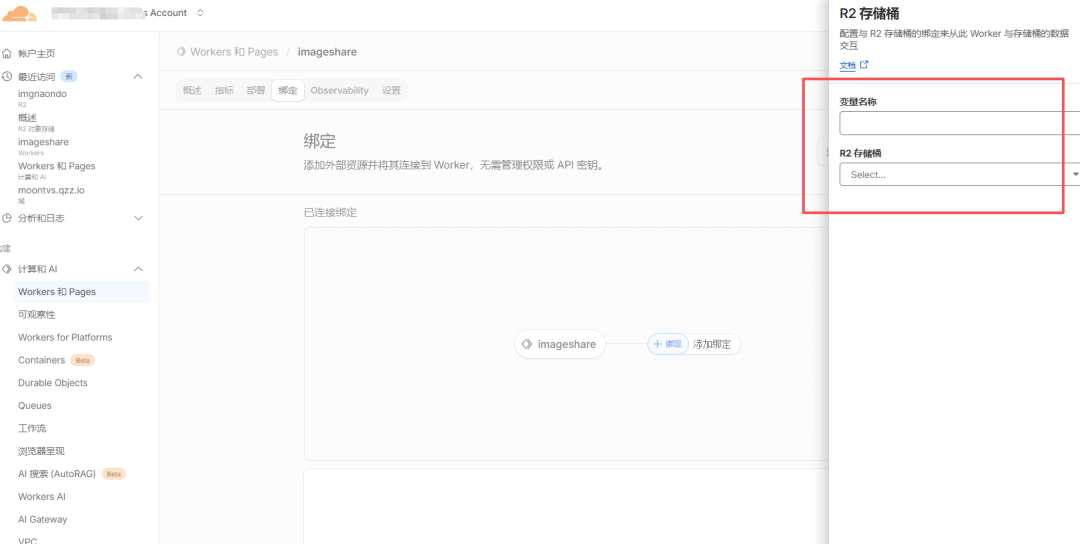
Task: Select the 绑定 tab
Action: [288, 90]
